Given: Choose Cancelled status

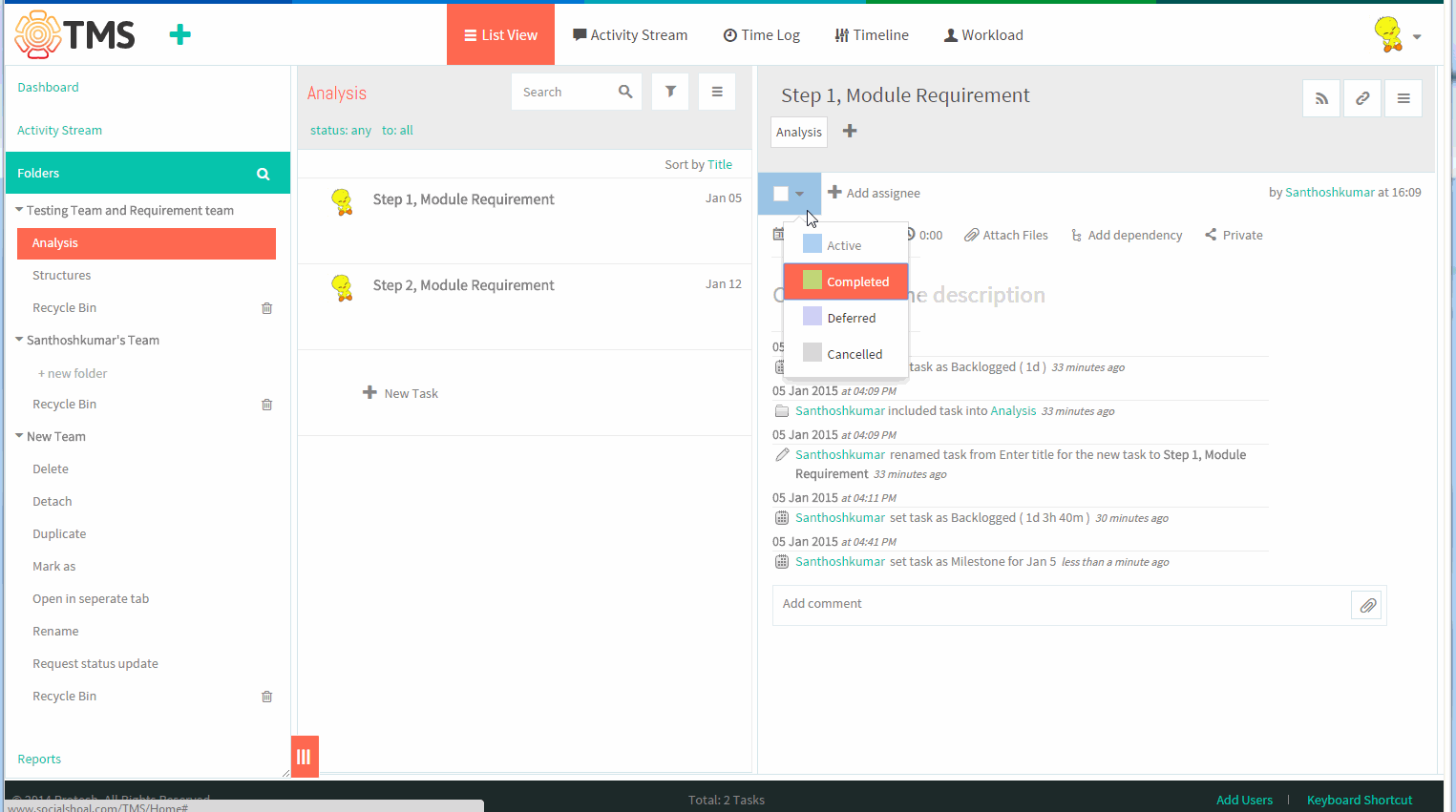Looking at the screenshot, I should pos(845,354).
